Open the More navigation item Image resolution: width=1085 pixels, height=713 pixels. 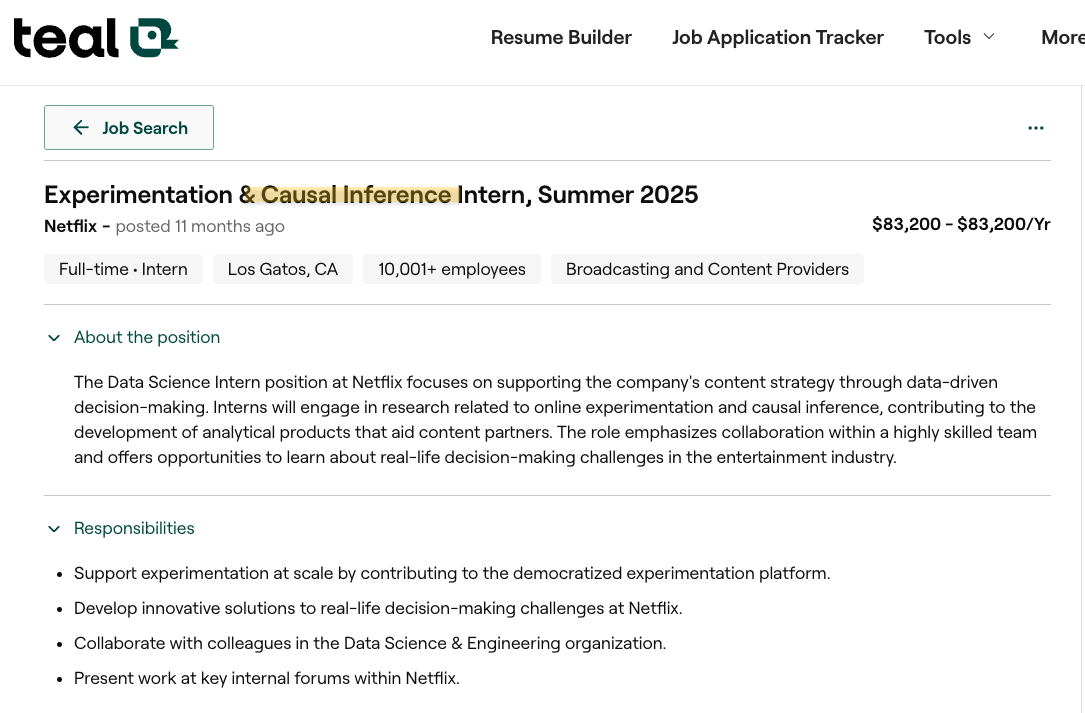tap(1061, 38)
